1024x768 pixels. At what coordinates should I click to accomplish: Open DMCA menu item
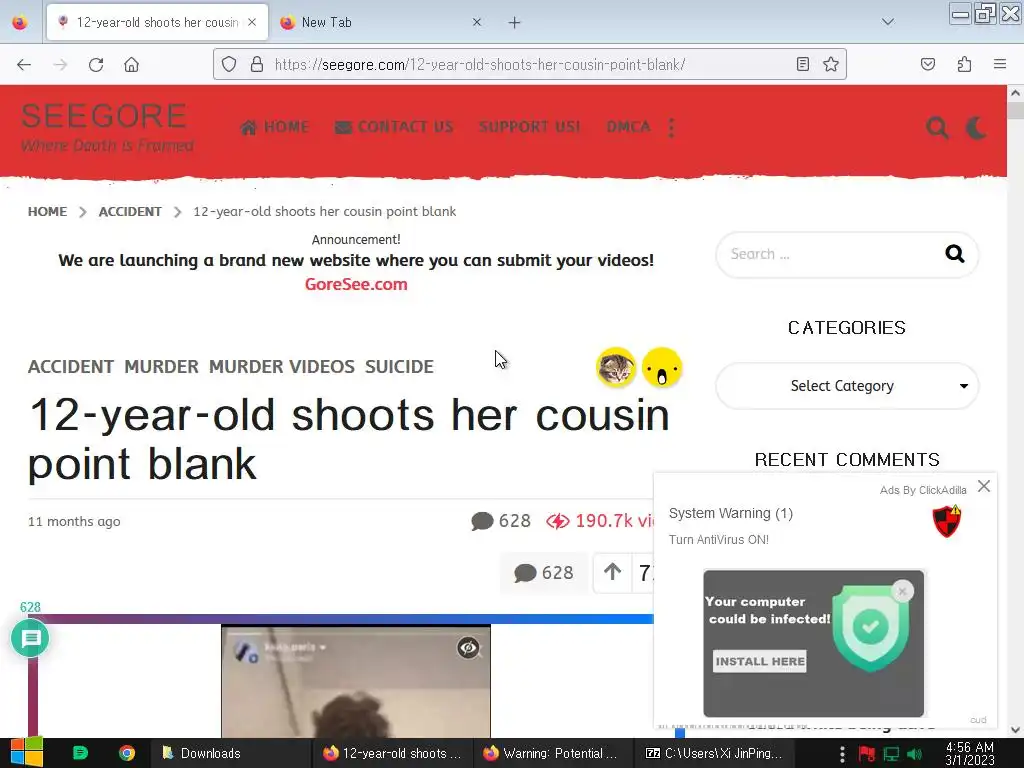pyautogui.click(x=628, y=127)
